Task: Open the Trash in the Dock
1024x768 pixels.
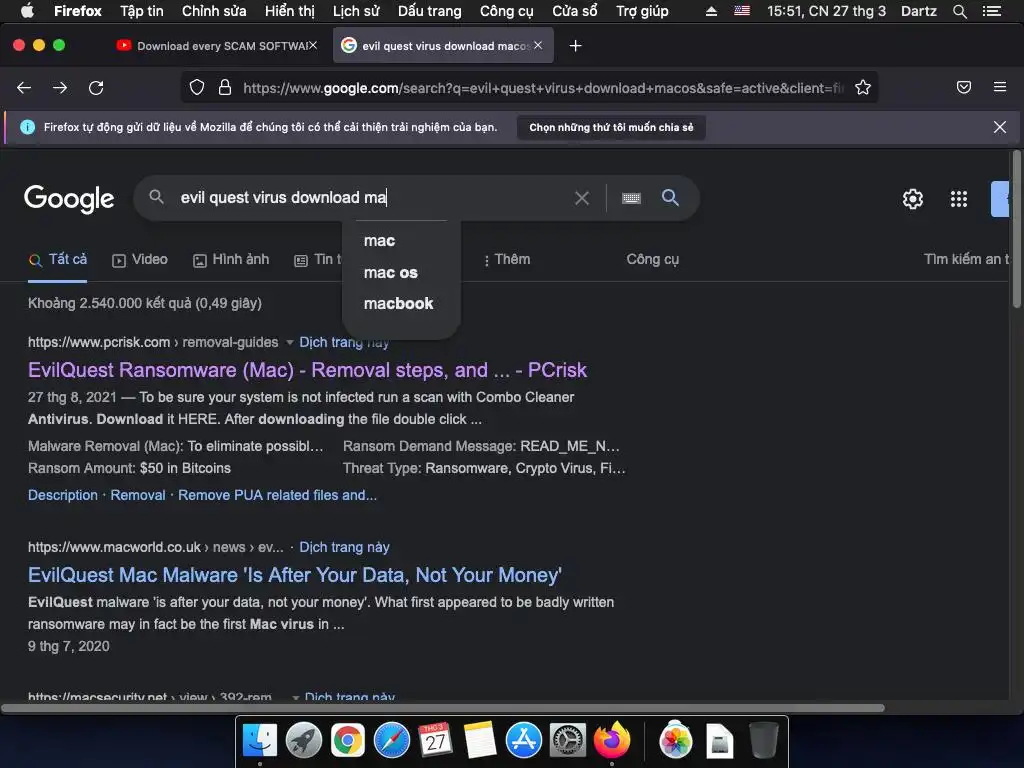Action: tap(763, 741)
